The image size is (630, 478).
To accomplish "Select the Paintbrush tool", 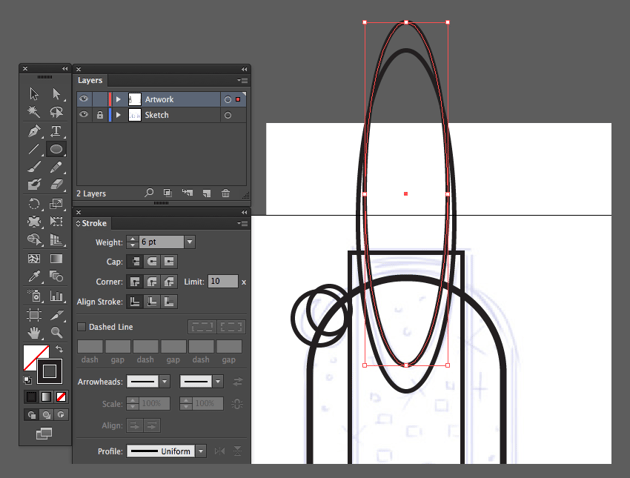I will pyautogui.click(x=34, y=167).
